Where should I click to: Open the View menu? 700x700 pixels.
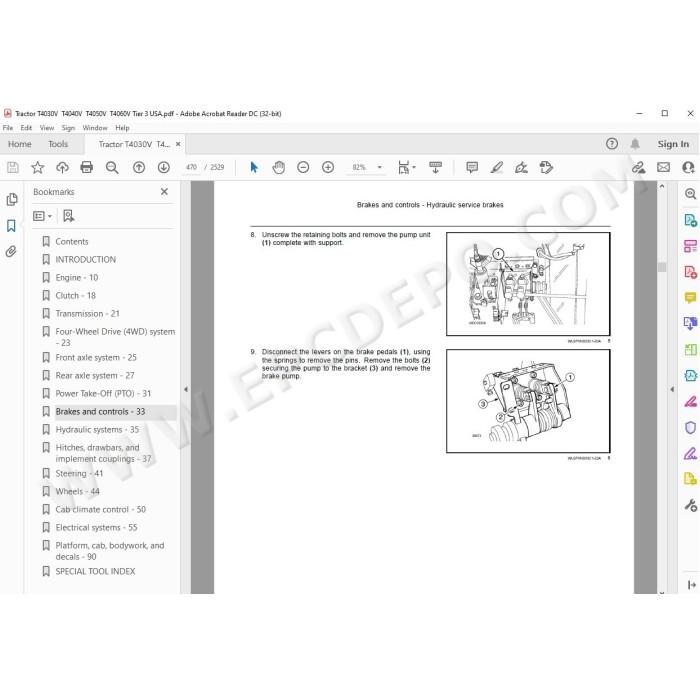(x=47, y=128)
